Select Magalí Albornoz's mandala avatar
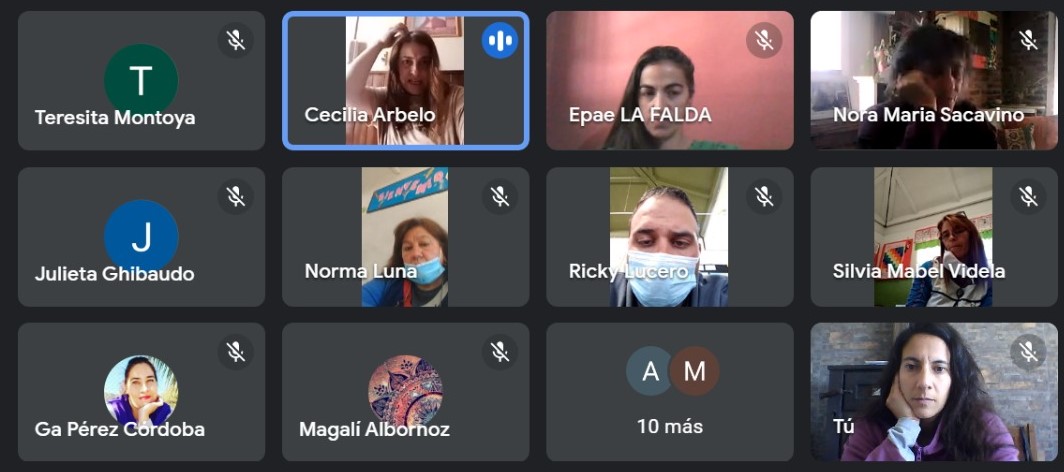Viewport: 1064px width, 472px height. click(405, 391)
